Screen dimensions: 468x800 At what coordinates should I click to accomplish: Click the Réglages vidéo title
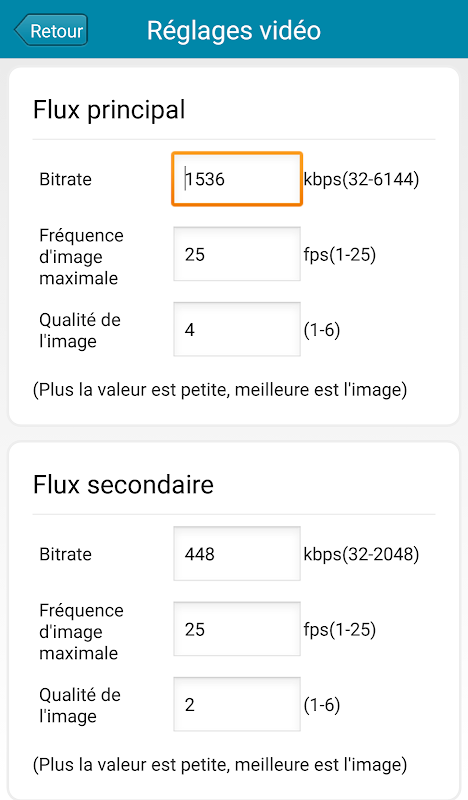234,31
